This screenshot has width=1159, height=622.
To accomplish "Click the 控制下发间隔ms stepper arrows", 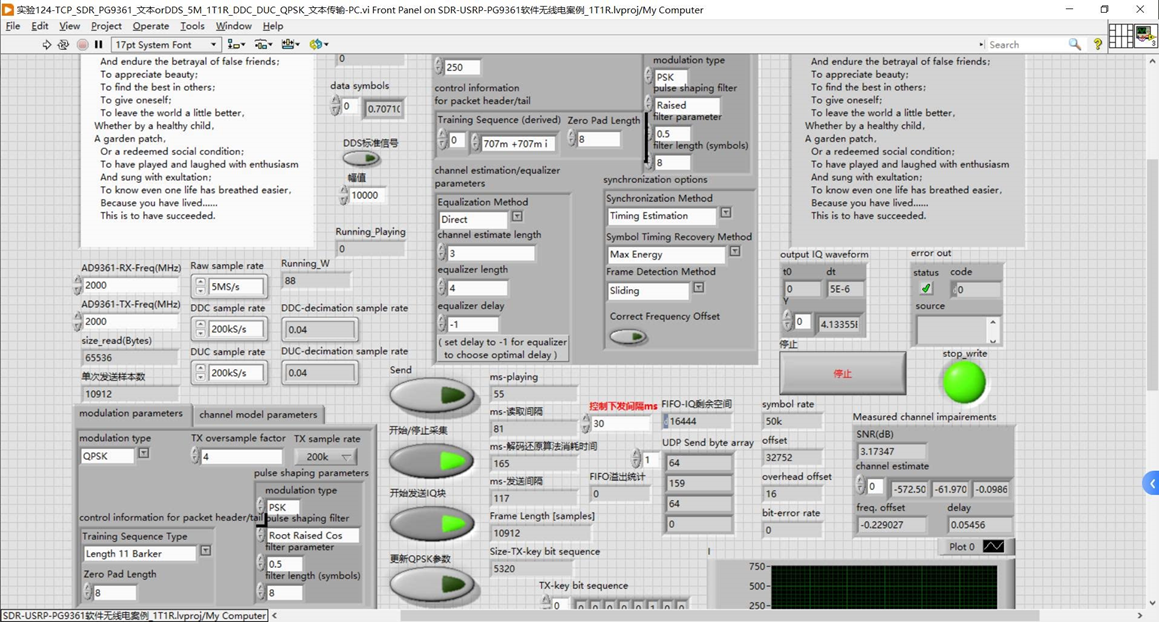I will (x=586, y=424).
